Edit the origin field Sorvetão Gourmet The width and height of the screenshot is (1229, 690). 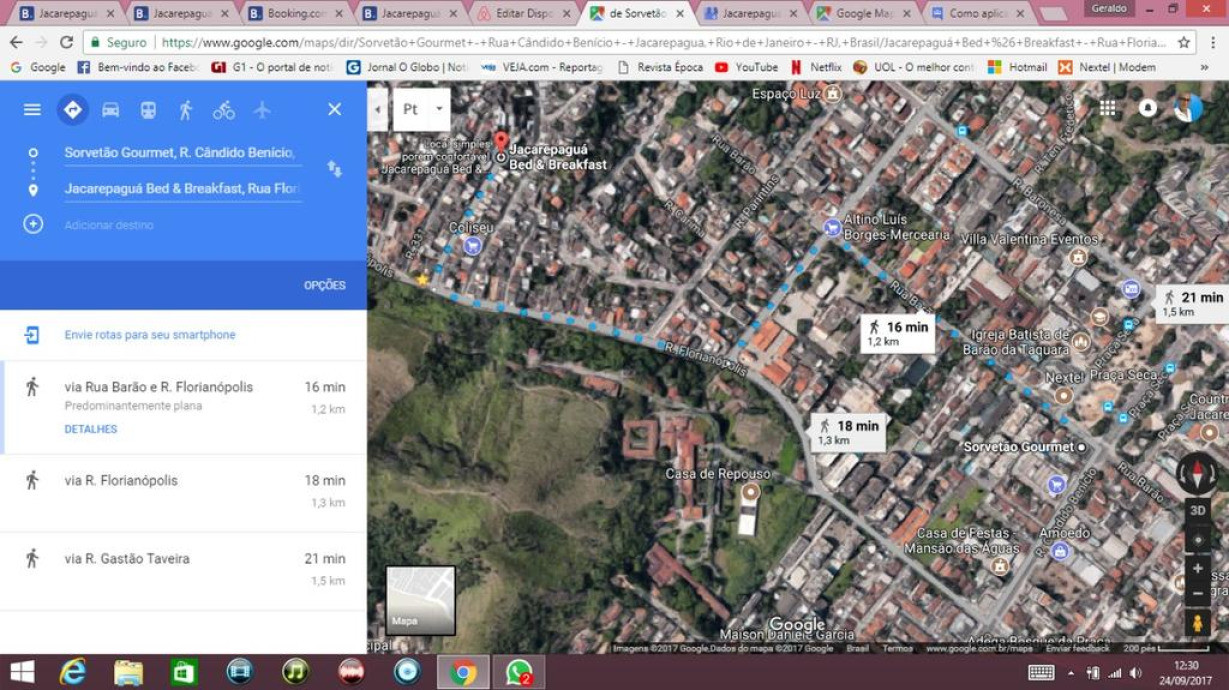pos(182,153)
